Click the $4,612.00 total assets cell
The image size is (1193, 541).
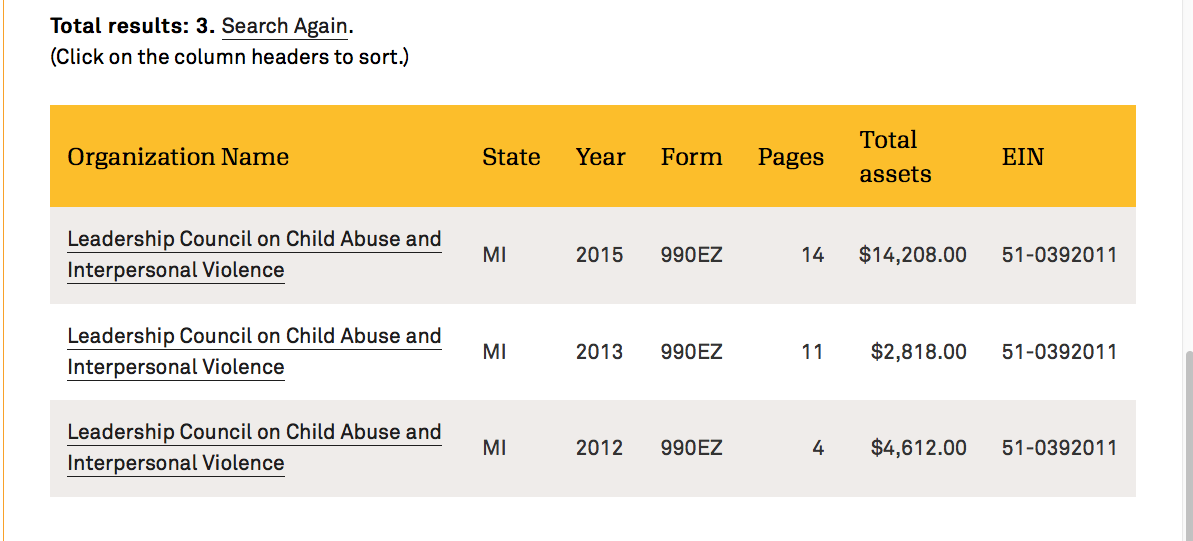click(x=918, y=448)
